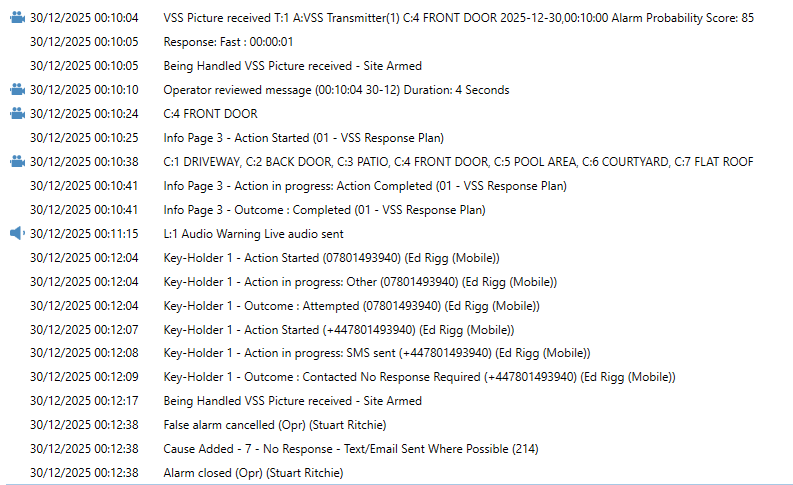This screenshot has width=793, height=485.
Task: Click speaker icon for Audio Warning entry
Action: 16,233
